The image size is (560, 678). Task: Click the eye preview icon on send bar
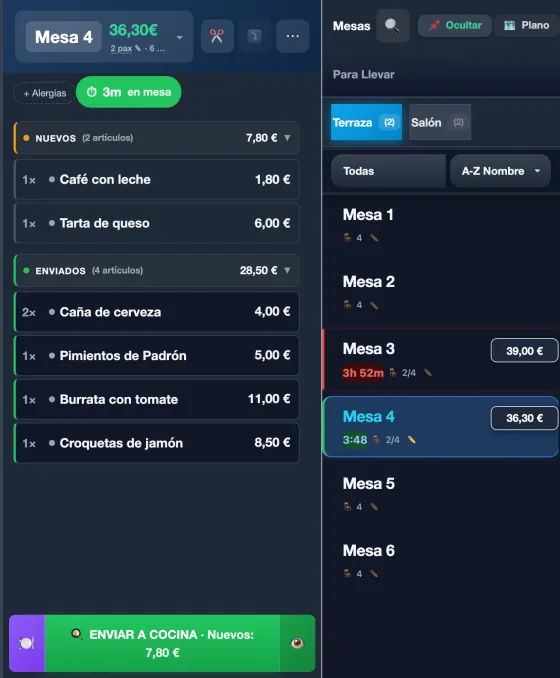297,643
